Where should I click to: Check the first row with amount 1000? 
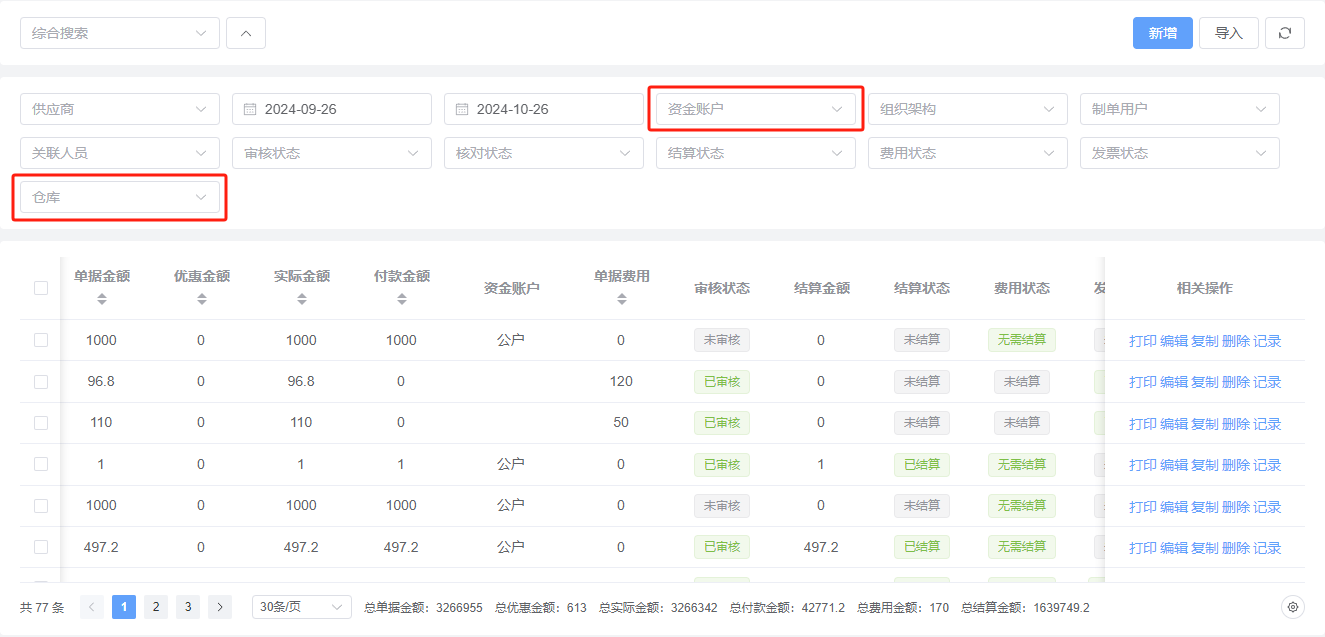pyautogui.click(x=41, y=340)
